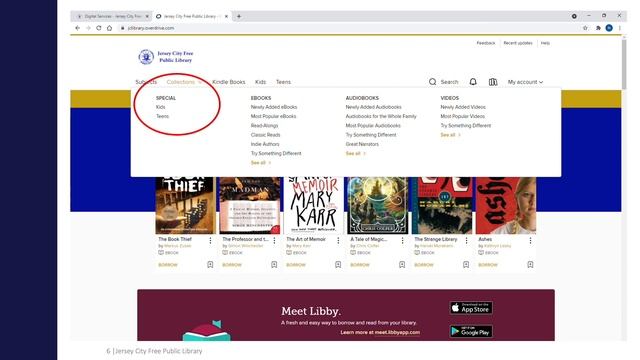640x360 pixels.
Task: Open Audiobooks for the Whole Family
Action: tap(381, 116)
